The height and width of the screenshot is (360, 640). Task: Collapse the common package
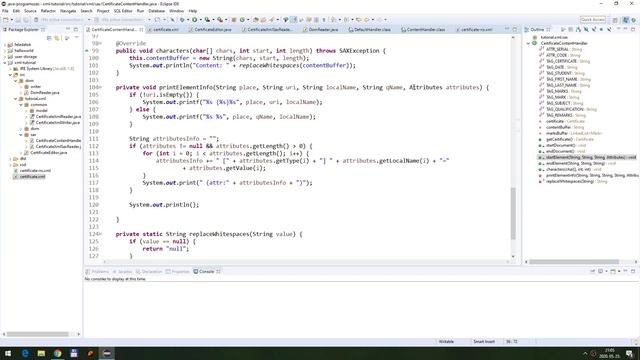tap(21, 104)
